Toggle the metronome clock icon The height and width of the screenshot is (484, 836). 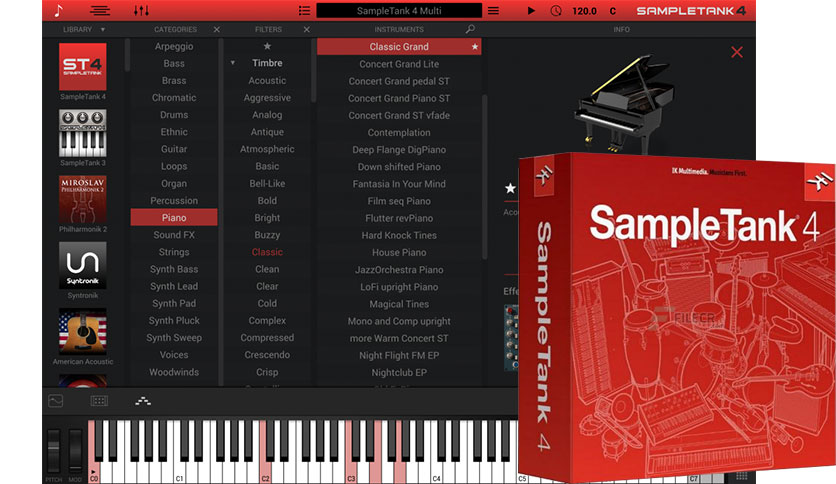tap(556, 10)
